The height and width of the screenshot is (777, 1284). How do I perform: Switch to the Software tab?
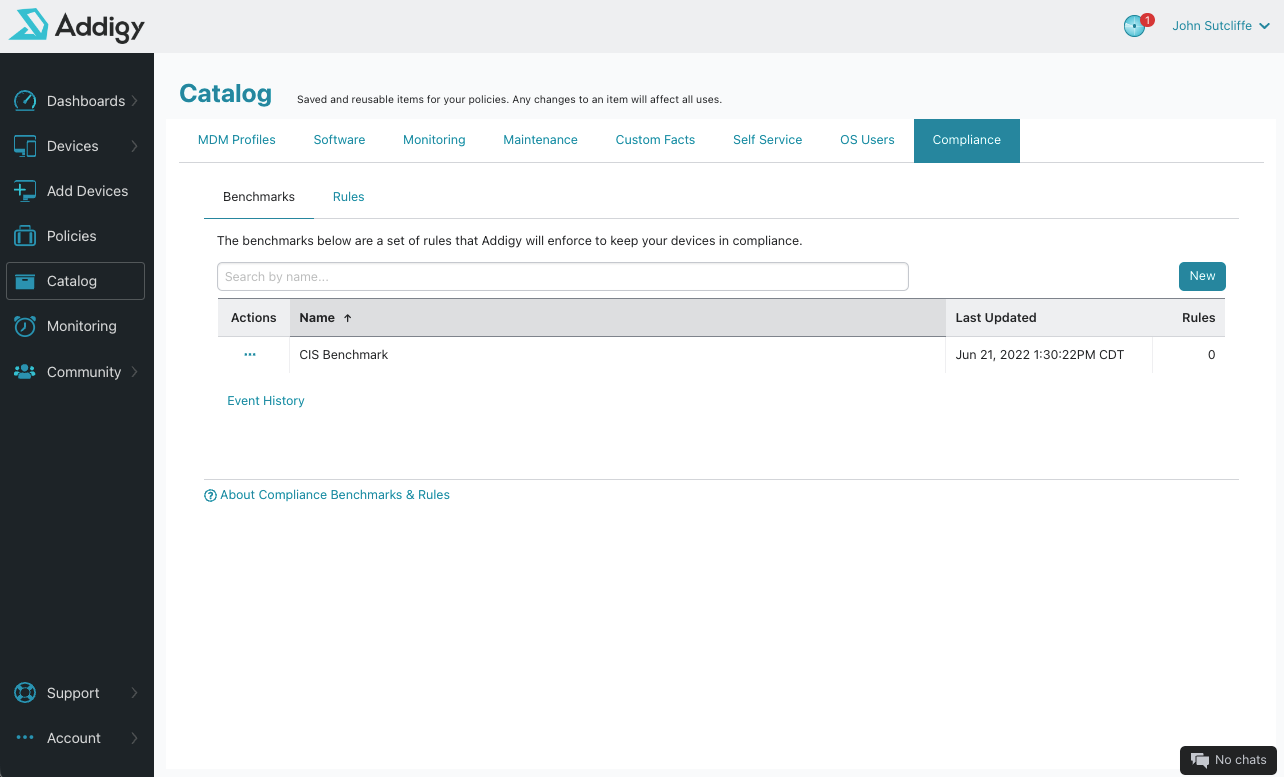(x=339, y=140)
